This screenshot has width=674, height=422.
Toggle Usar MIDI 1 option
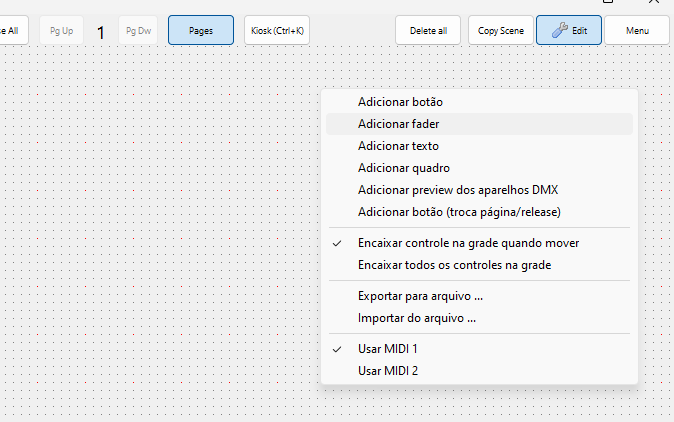(x=479, y=349)
